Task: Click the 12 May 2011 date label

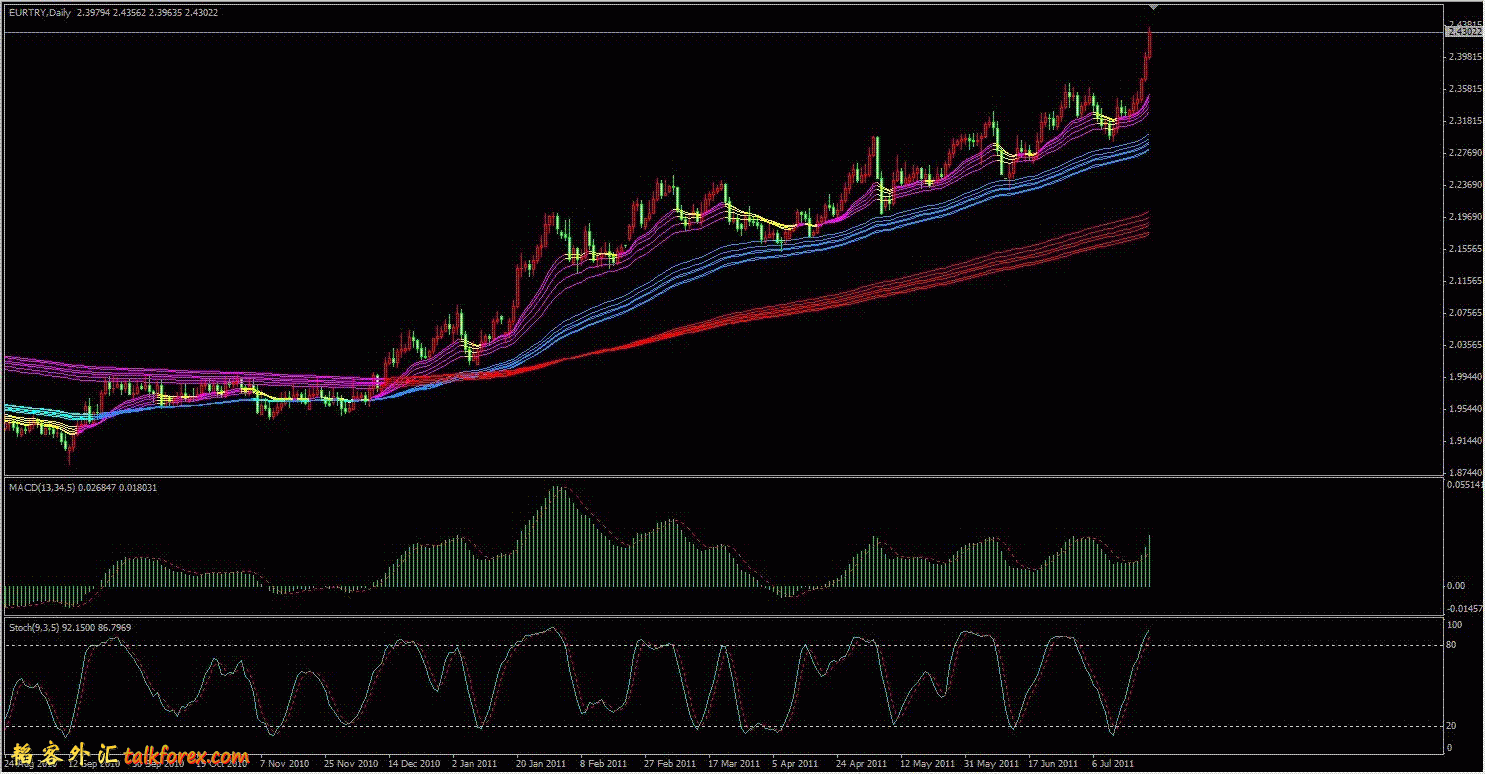Action: coord(926,763)
